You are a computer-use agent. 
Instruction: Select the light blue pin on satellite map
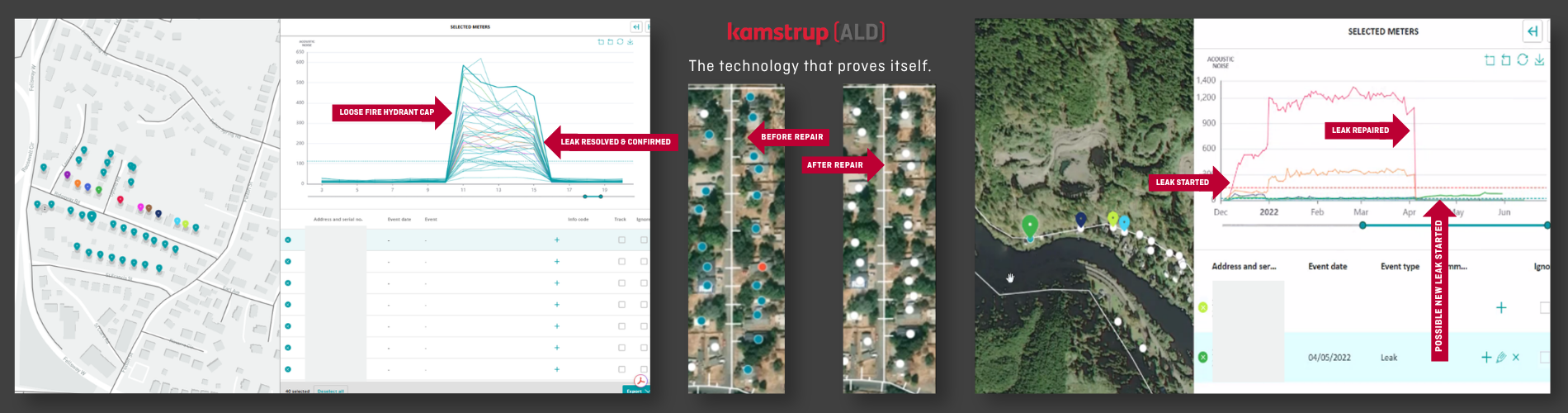(1124, 222)
